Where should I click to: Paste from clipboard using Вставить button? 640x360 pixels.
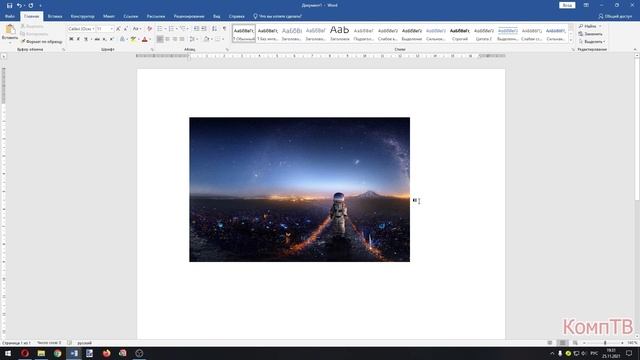pos(10,33)
